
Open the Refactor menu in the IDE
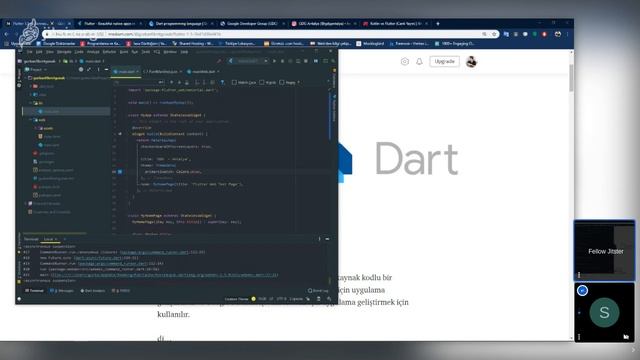(109, 52)
